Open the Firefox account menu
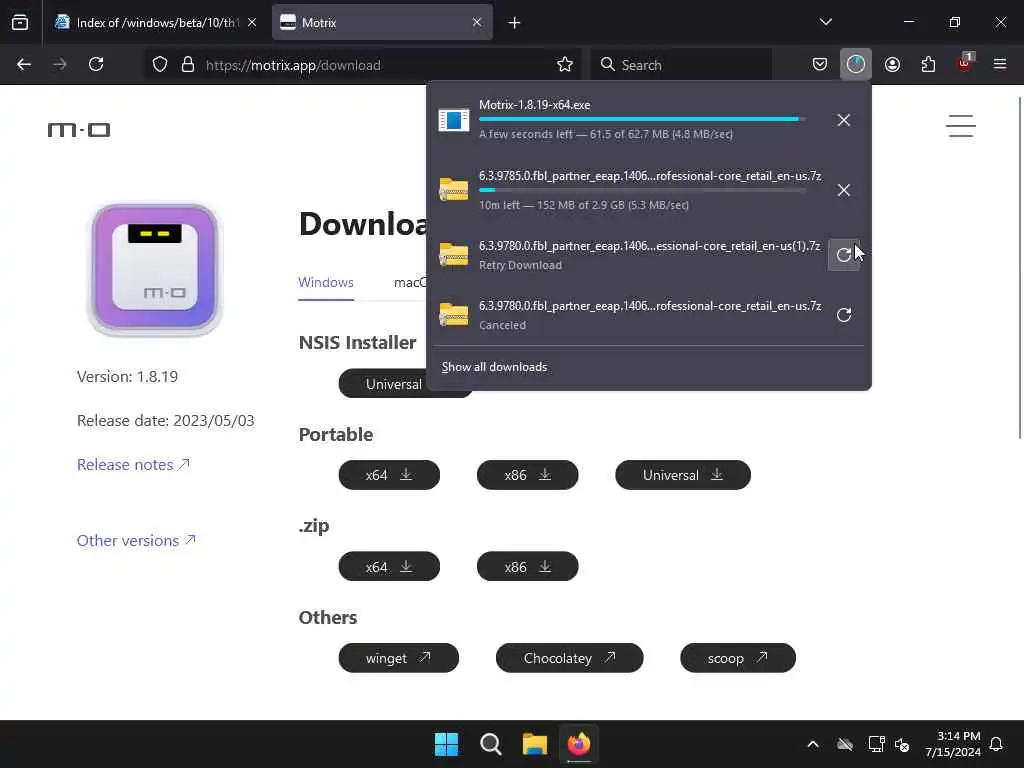 click(892, 65)
